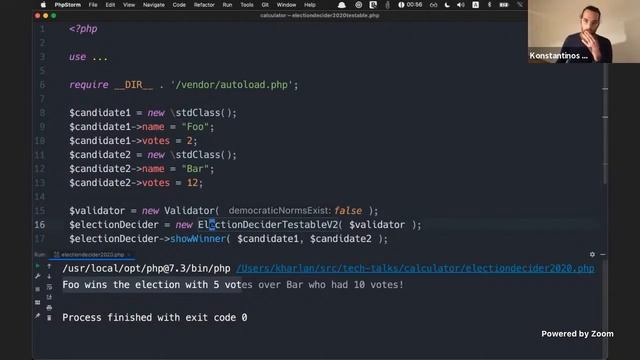Click the Down the stack trace arrow
This screenshot has width=640, height=360.
pyautogui.click(x=49, y=276)
